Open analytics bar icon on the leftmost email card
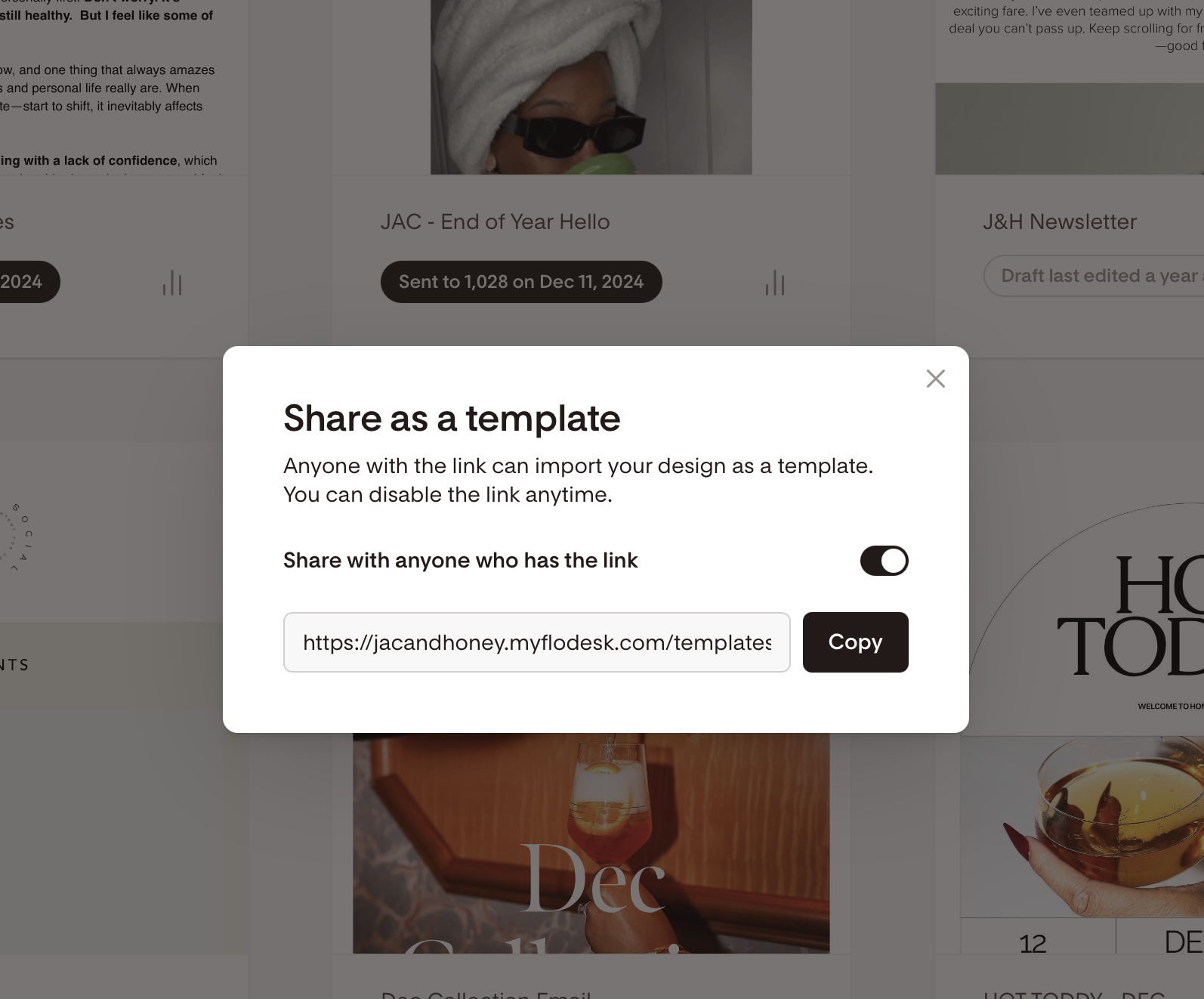 pos(172,283)
